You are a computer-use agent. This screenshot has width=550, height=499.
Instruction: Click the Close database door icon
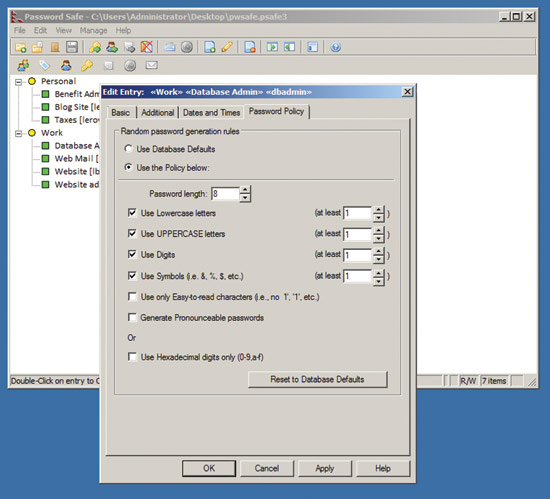[55, 47]
